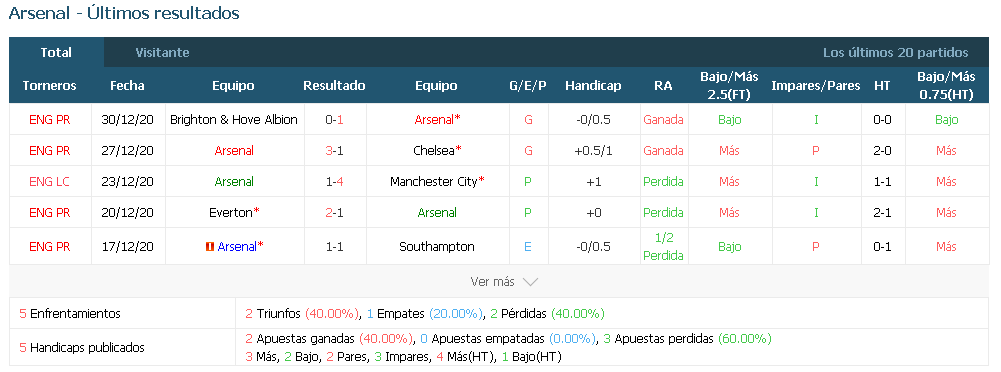
Task: Open the Southampton team link
Action: (x=437, y=247)
